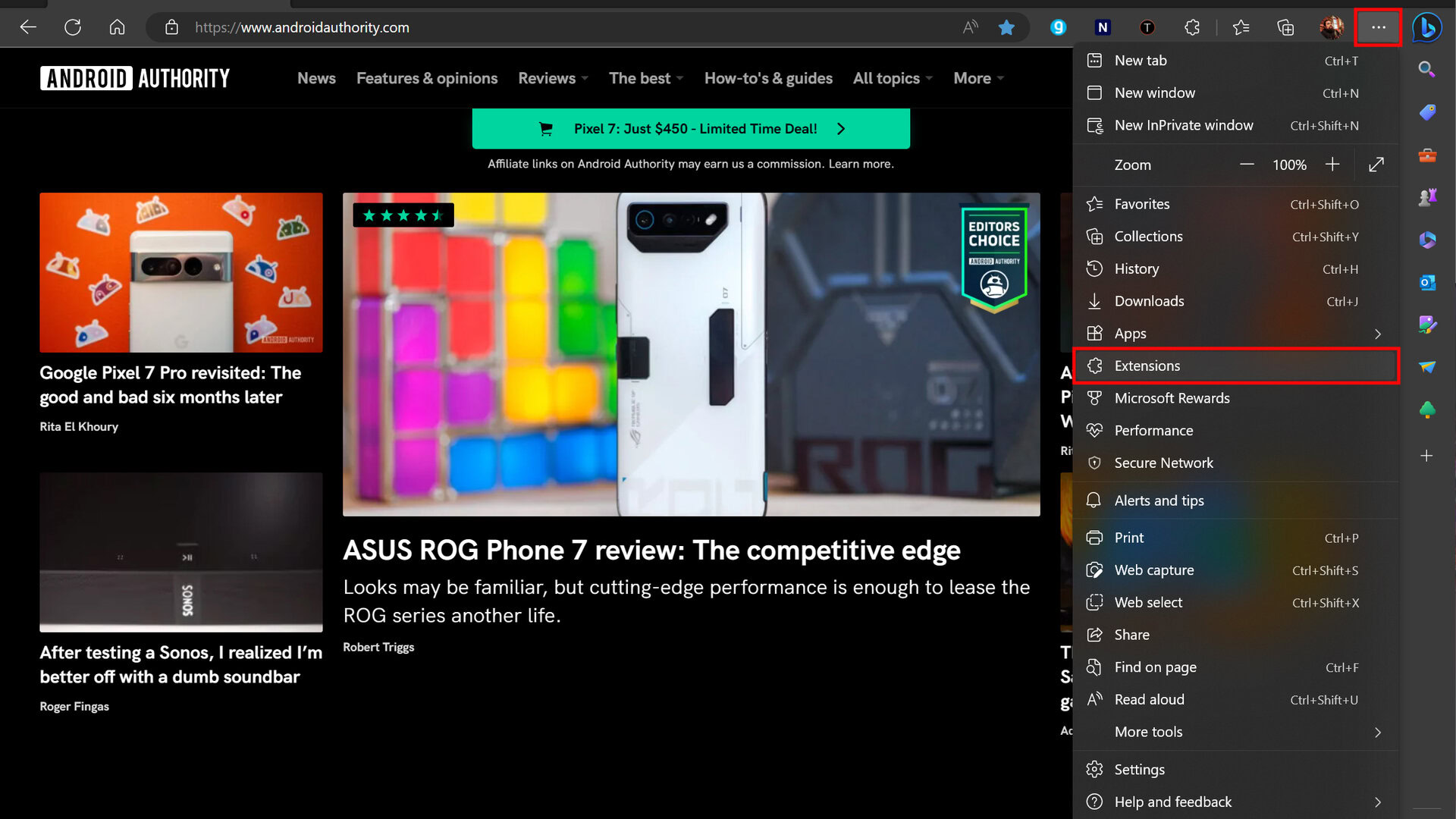Viewport: 1456px width, 819px height.
Task: Open the Downloads menu item
Action: click(1150, 301)
